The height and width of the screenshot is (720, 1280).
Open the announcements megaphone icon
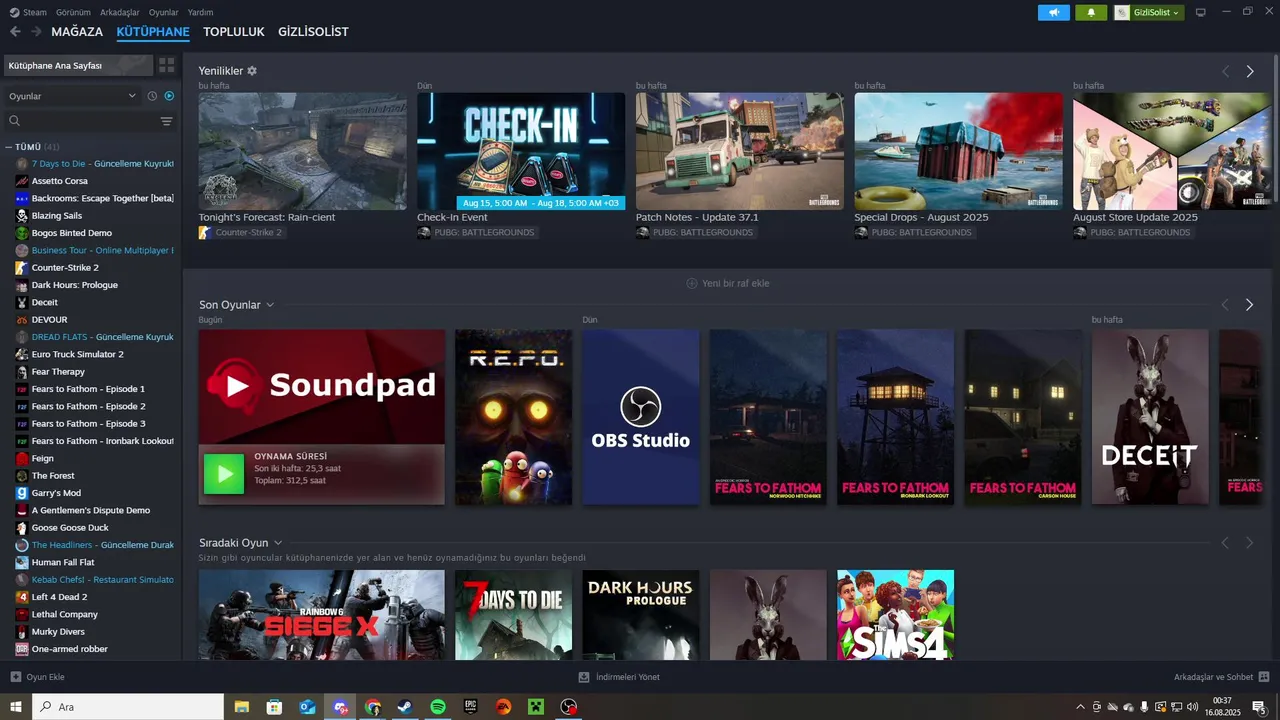1054,12
